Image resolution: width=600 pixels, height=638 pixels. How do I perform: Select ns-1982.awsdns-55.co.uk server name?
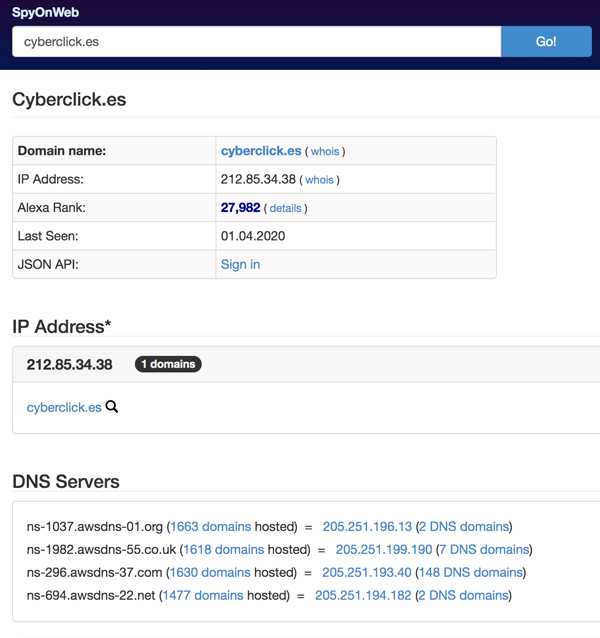coord(101,549)
